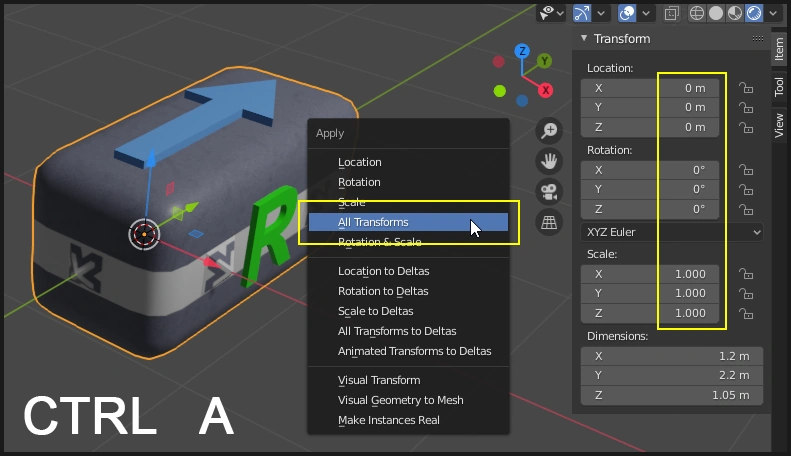The image size is (791, 456).
Task: Lock Scale X with its padlock
Action: click(x=746, y=274)
